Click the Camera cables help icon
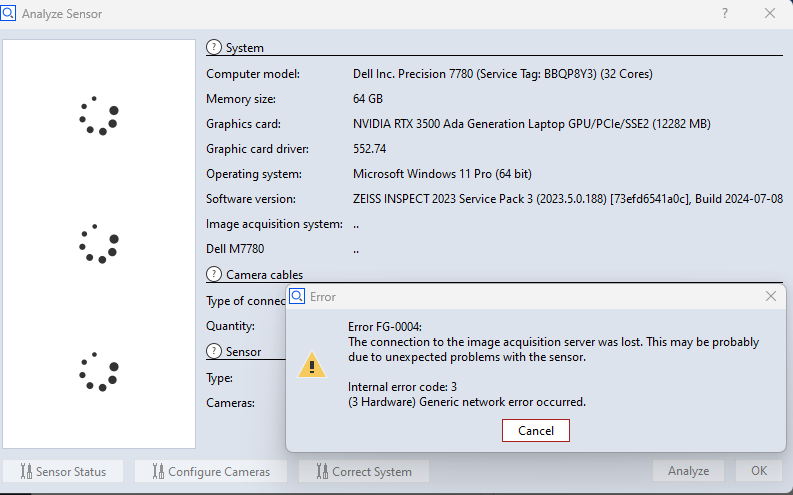Viewport: 793px width, 495px height. point(214,274)
